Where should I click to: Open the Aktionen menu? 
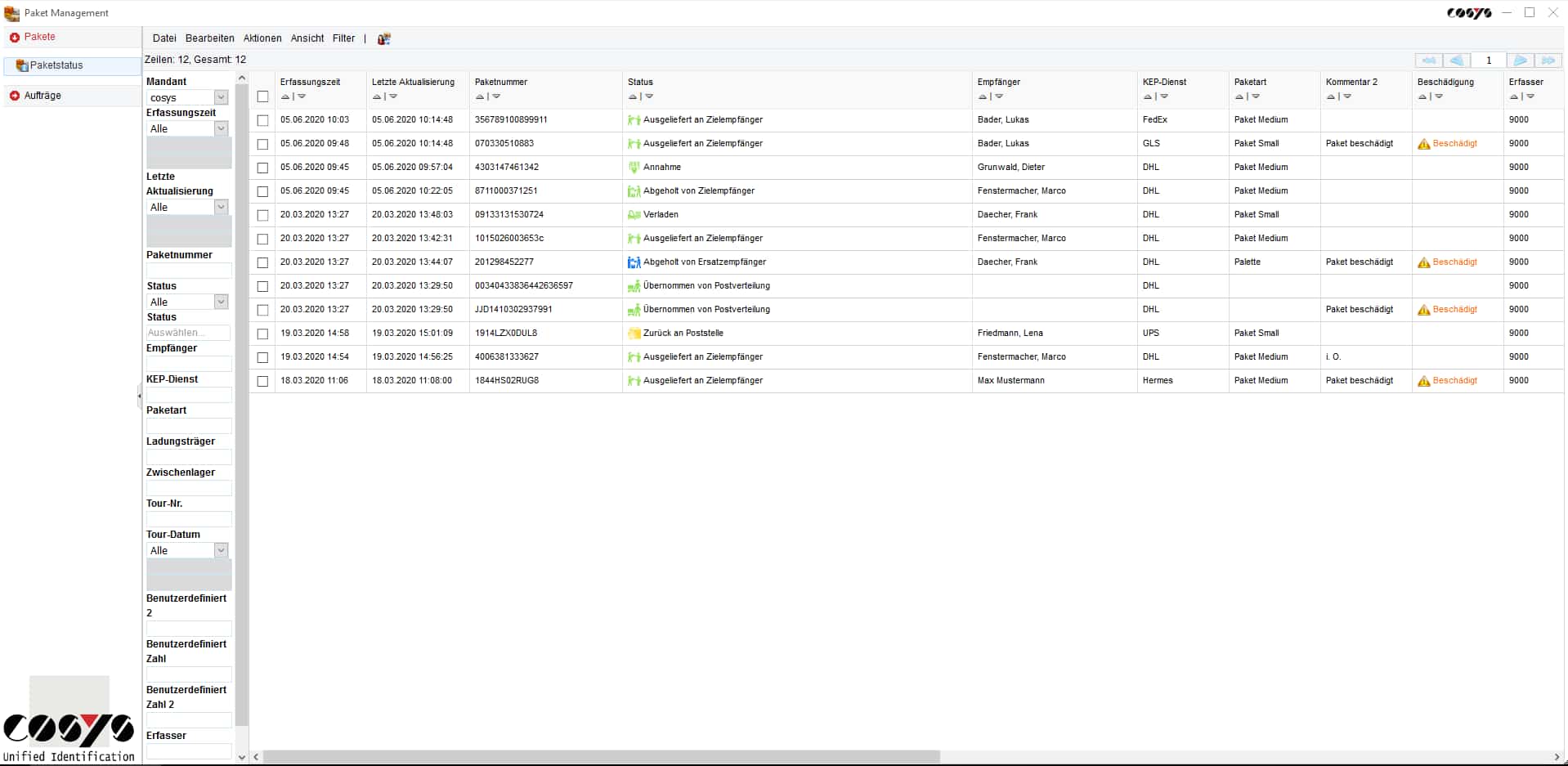pos(262,38)
